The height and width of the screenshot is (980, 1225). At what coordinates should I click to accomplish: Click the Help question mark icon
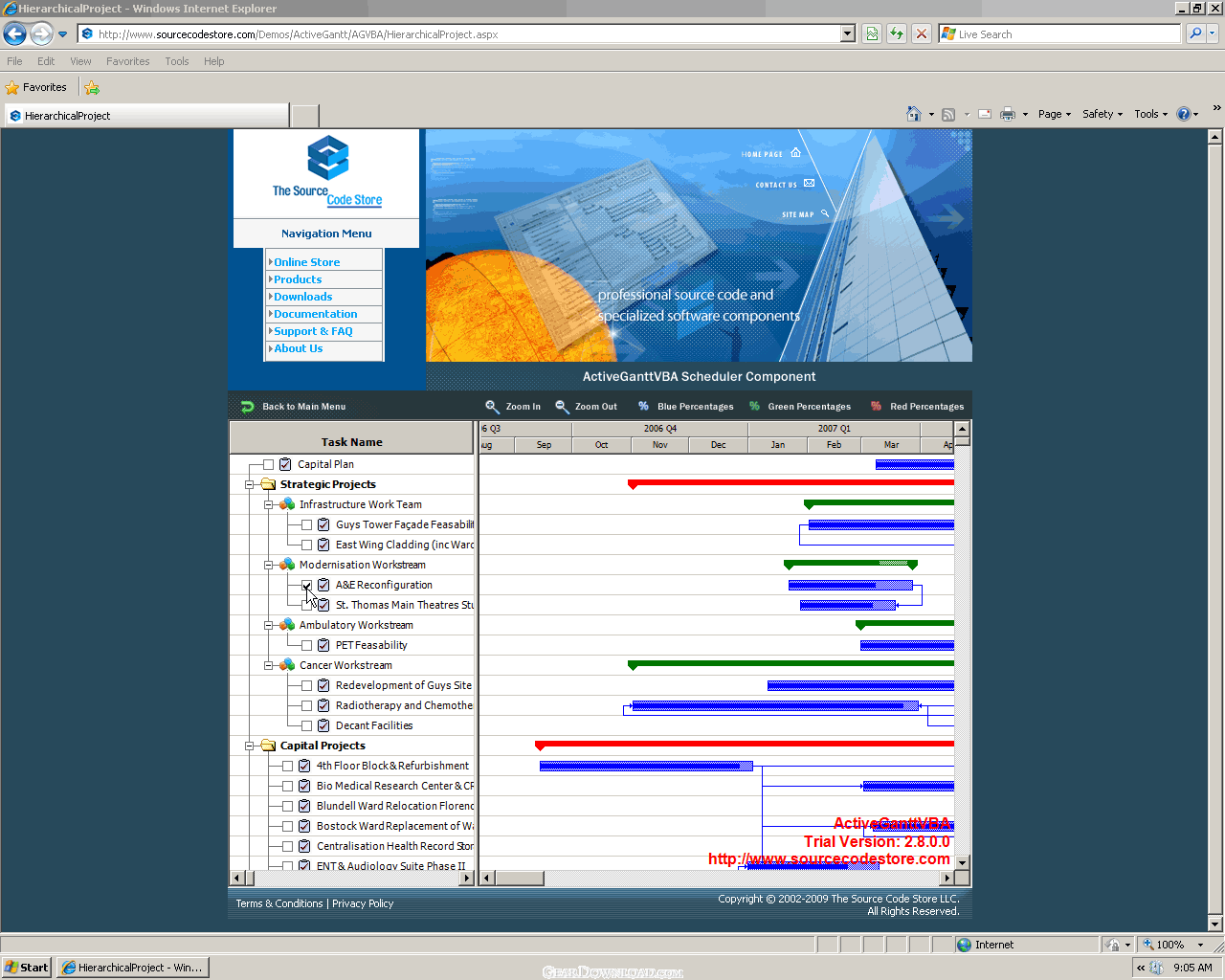coord(1184,114)
